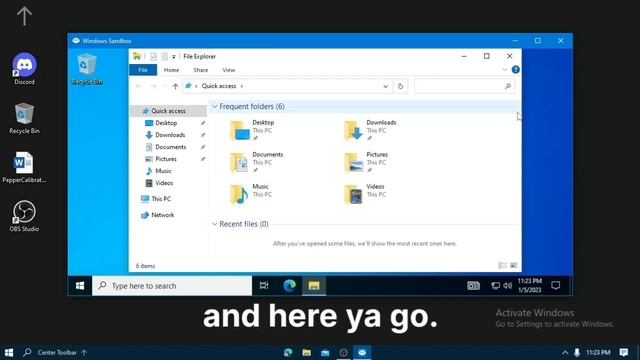Select the Videos frequent folder
The height and width of the screenshot is (360, 640).
[364, 194]
